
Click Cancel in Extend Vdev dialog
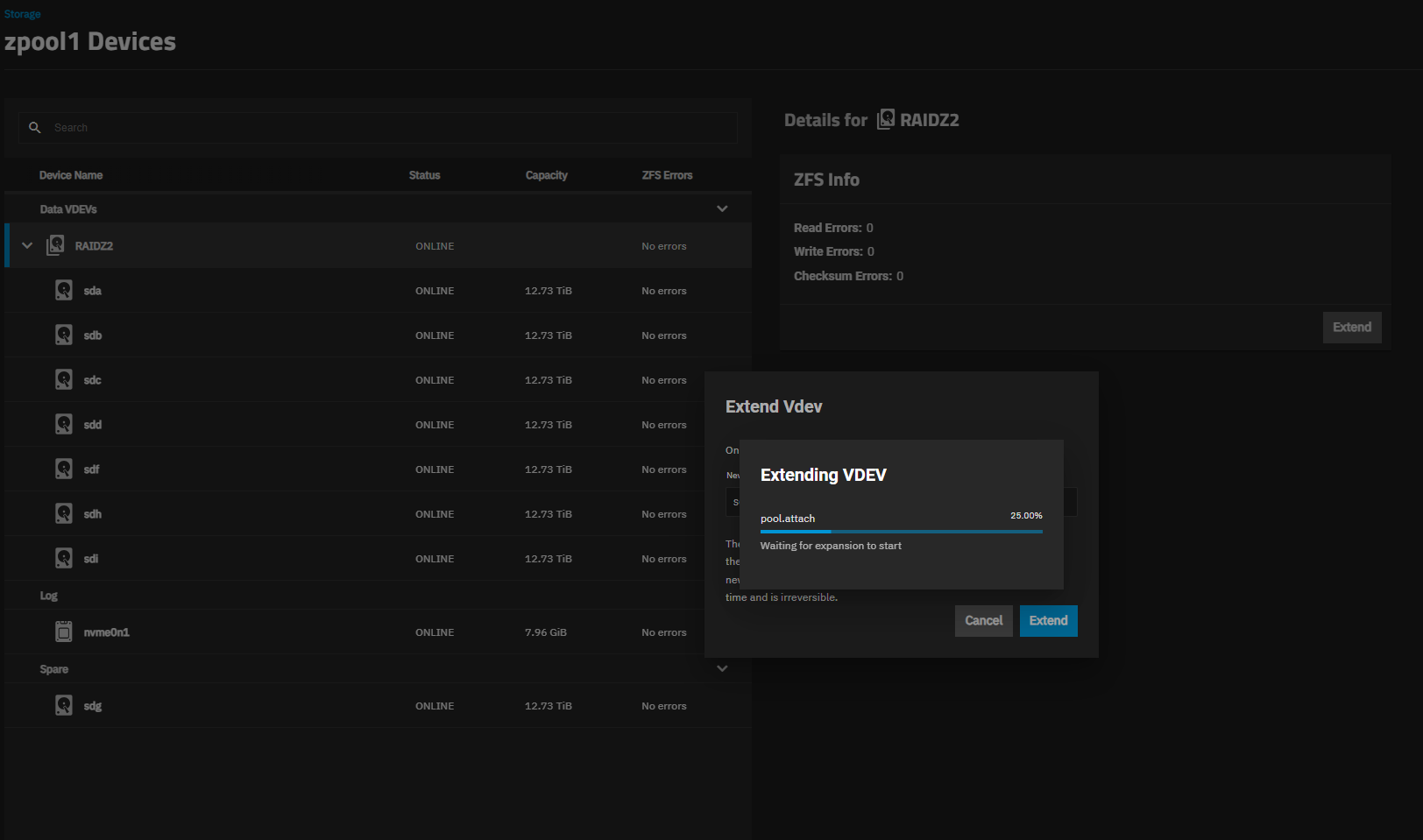pos(984,621)
